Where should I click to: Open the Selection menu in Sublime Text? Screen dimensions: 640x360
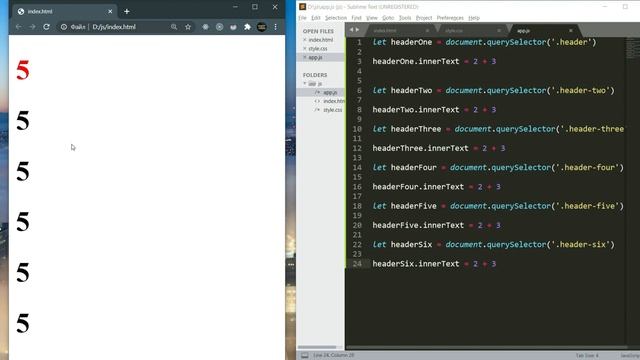click(336, 18)
